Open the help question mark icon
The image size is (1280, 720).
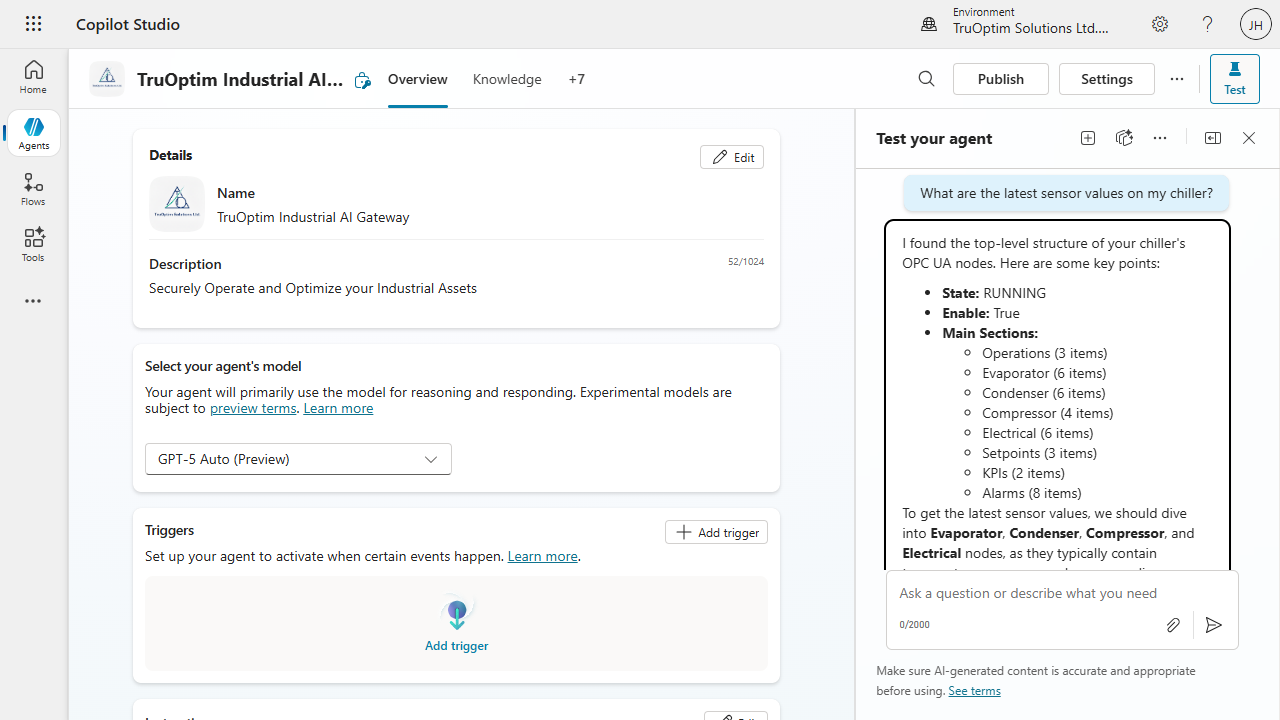[x=1207, y=24]
